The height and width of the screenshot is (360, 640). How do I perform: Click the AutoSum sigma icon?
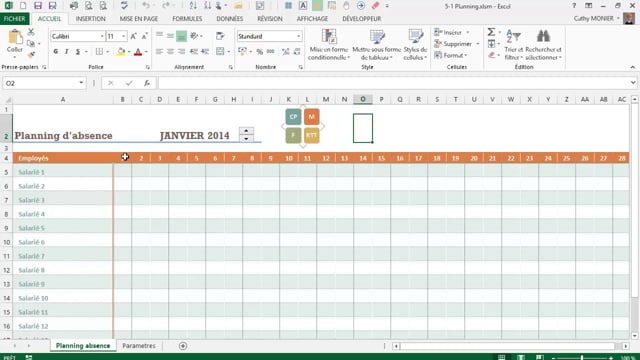(x=491, y=32)
